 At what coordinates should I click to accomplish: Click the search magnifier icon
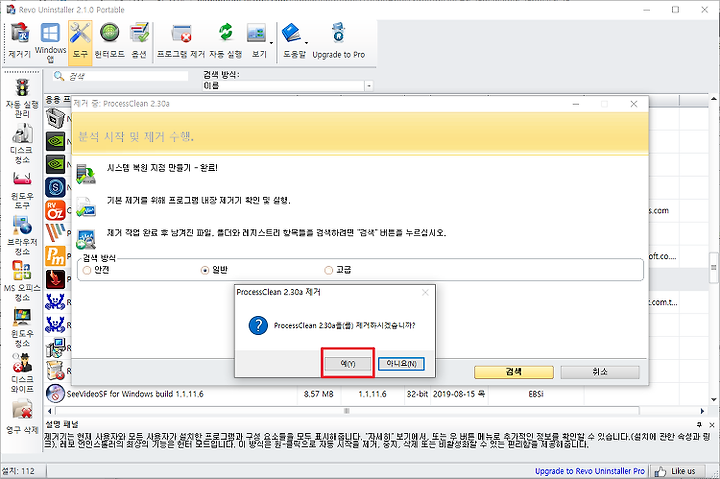pos(58,76)
